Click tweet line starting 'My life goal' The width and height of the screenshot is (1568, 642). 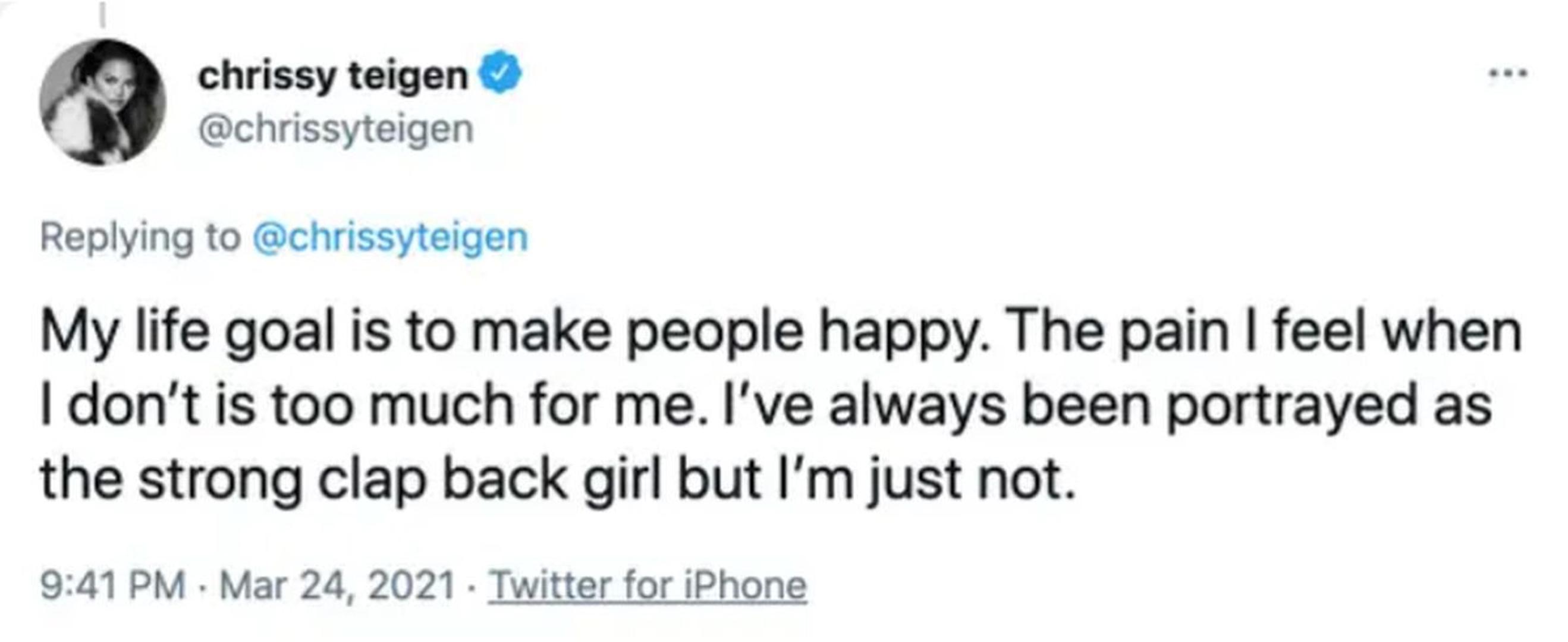click(779, 333)
